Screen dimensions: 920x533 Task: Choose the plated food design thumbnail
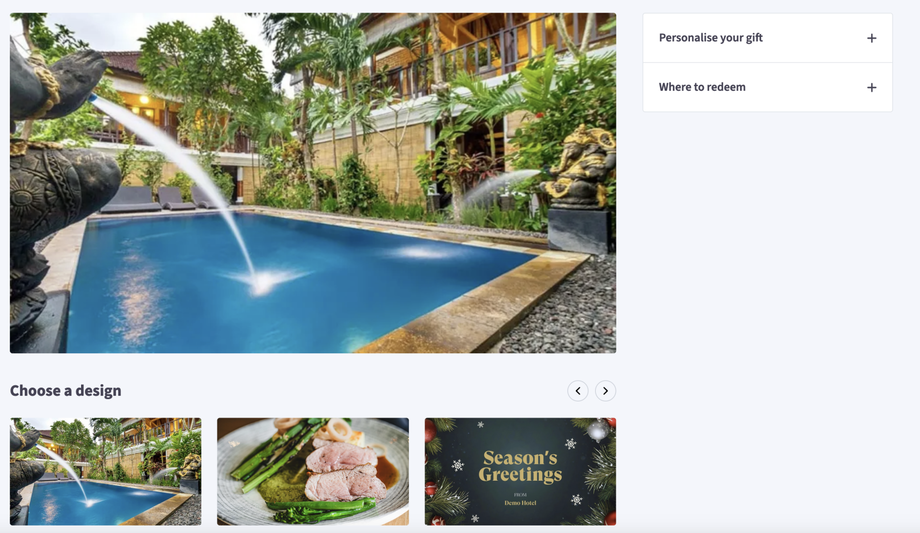[313, 471]
